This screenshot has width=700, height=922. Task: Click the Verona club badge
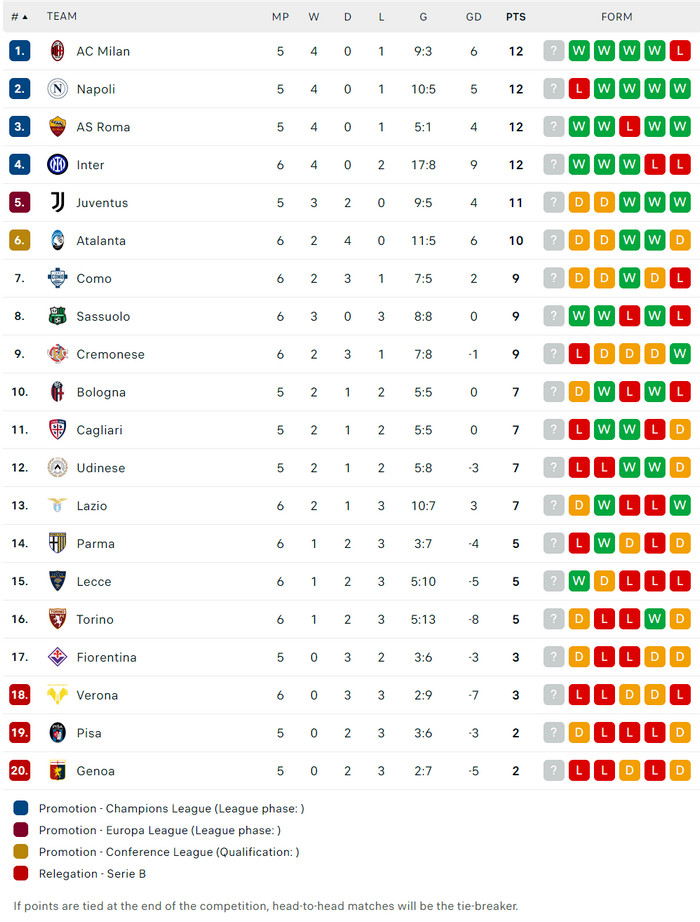tap(58, 695)
